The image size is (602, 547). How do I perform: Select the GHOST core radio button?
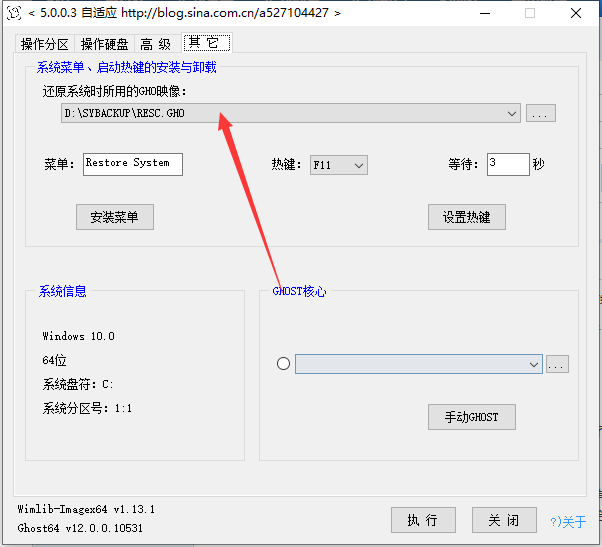pyautogui.click(x=283, y=364)
